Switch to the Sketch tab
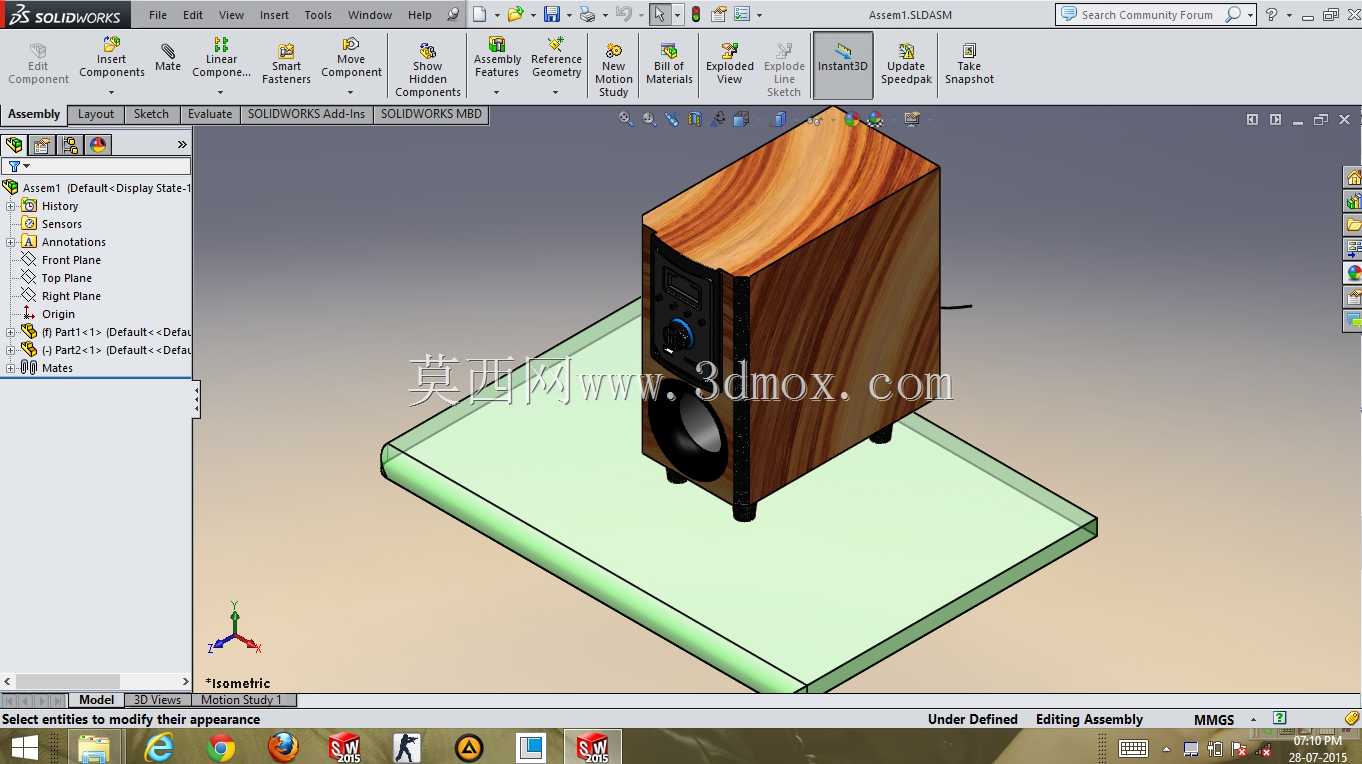 click(x=152, y=114)
